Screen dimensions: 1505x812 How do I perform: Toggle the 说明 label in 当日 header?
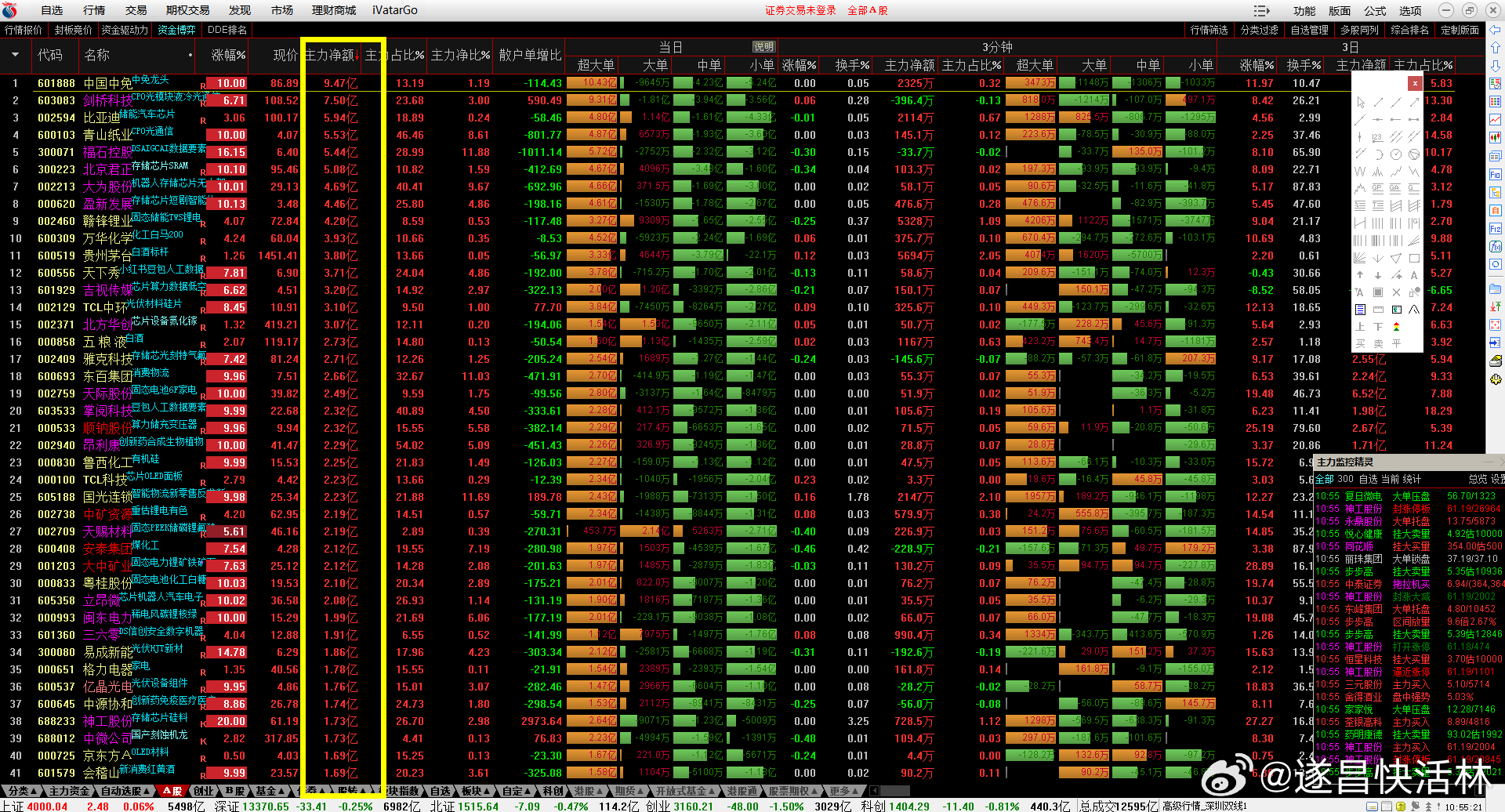[x=763, y=47]
